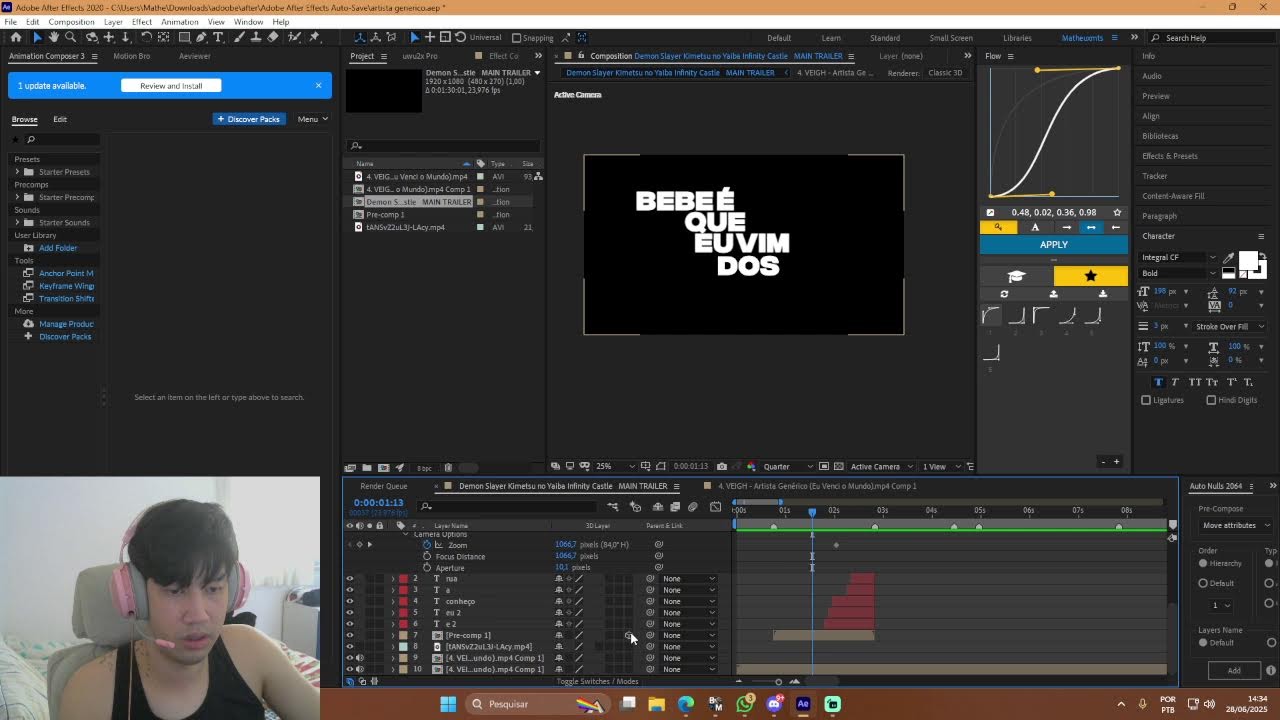Open Discord from the taskbar
This screenshot has height=720, width=1280.
(774, 704)
